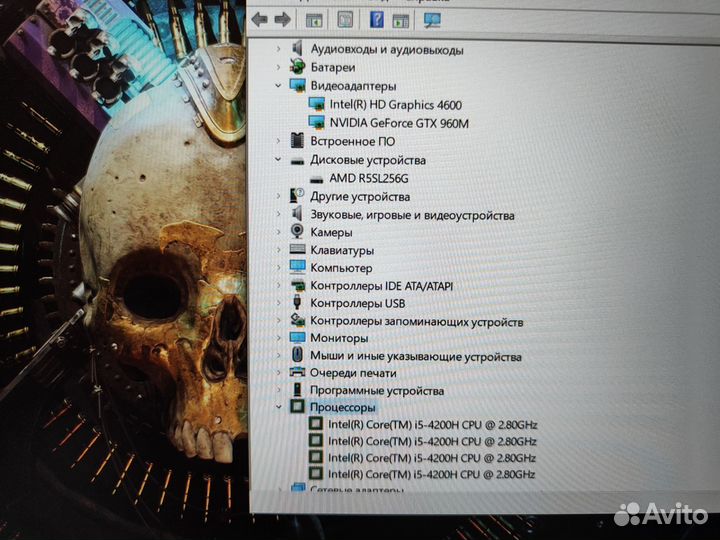Click the Back arrow toolbar icon
Viewport: 720px width, 540px height.
pos(259,20)
